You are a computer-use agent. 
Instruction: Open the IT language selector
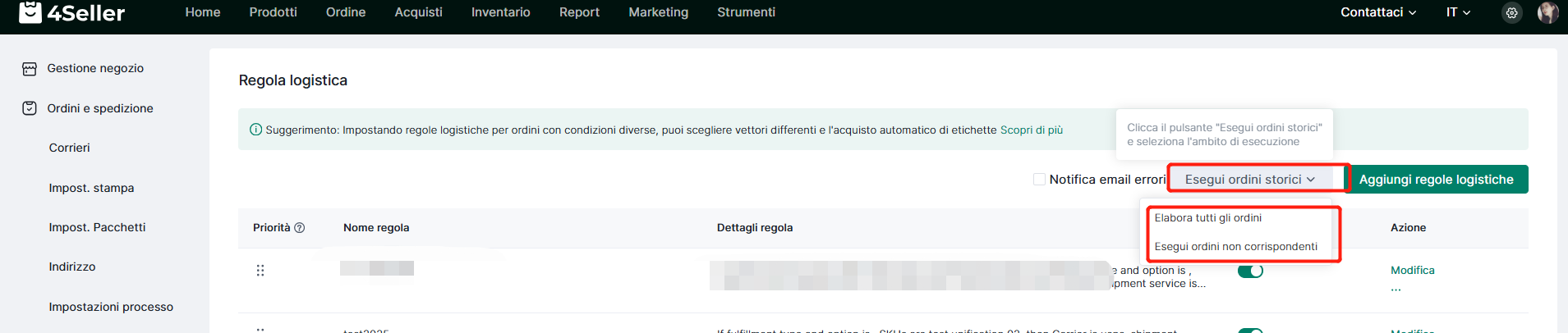[1458, 12]
